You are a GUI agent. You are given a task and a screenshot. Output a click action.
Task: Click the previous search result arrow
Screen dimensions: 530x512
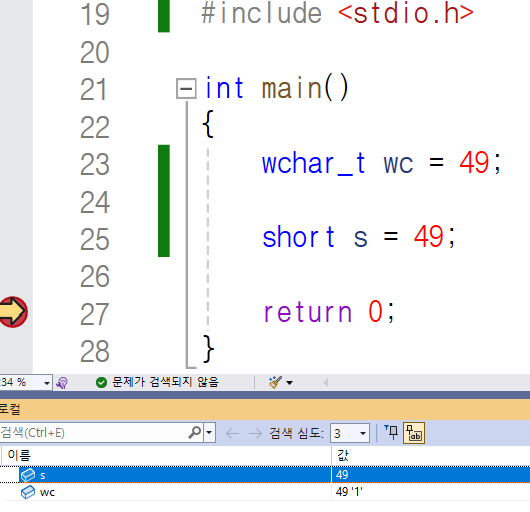233,433
